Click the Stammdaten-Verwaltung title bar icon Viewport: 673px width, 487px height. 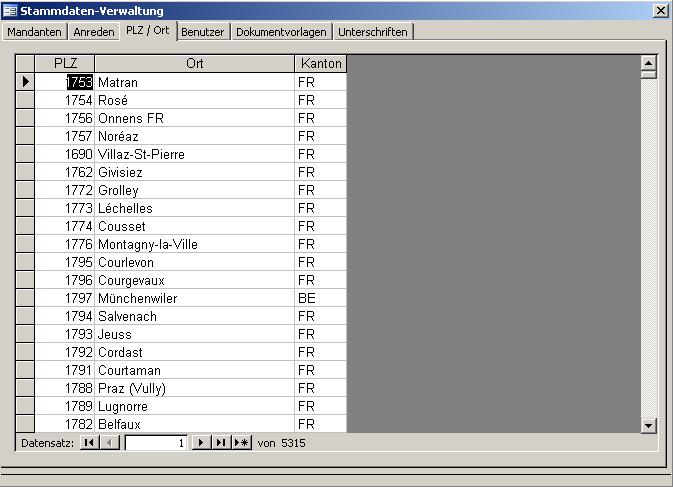point(10,10)
